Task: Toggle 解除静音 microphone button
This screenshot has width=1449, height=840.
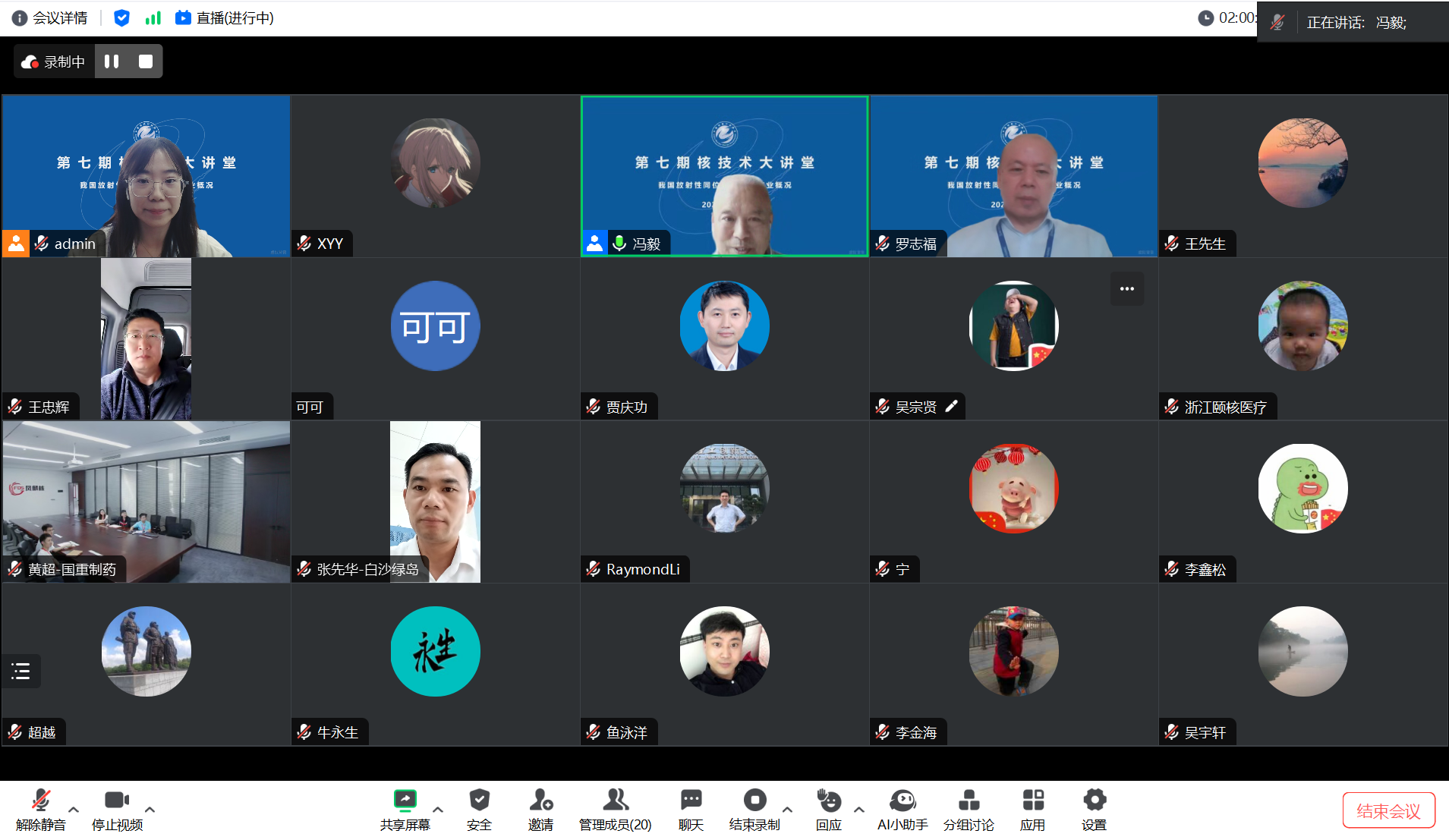Action: tap(41, 809)
